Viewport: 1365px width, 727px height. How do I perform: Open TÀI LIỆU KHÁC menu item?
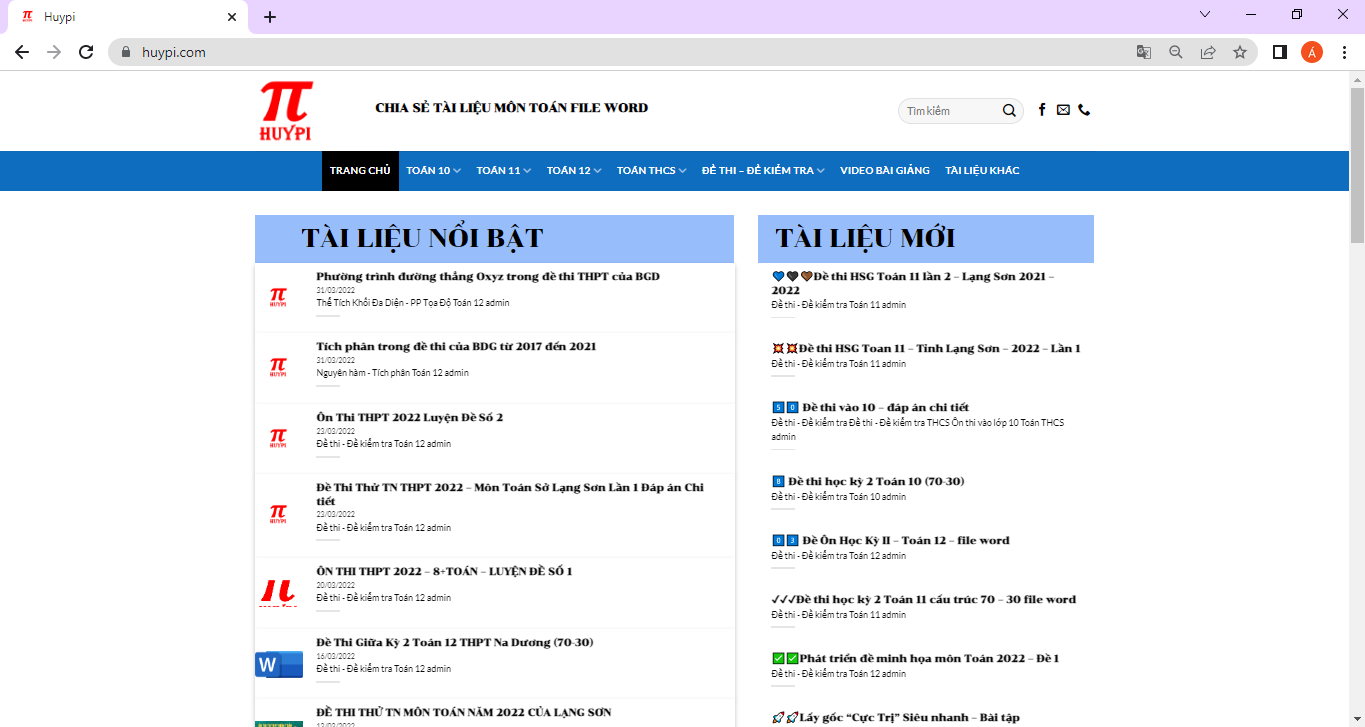[x=982, y=171]
